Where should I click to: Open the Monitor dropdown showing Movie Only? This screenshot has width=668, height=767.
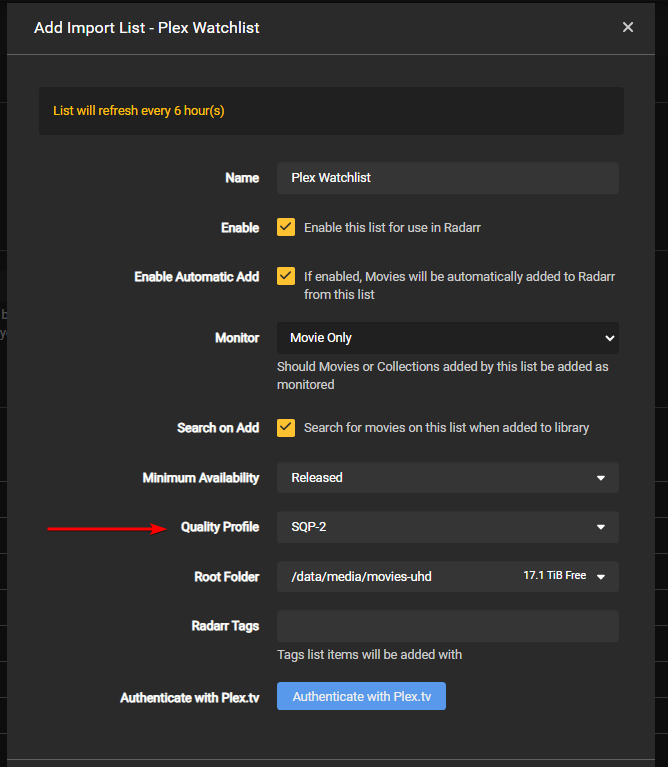click(440, 338)
